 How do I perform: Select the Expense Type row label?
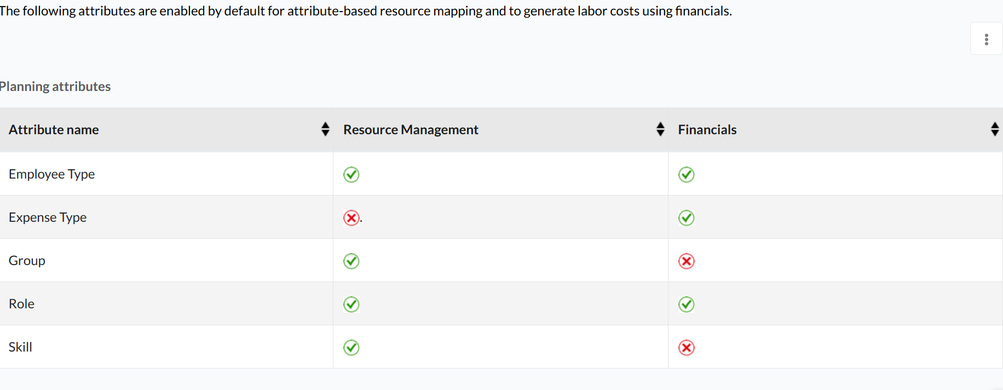pyautogui.click(x=47, y=217)
